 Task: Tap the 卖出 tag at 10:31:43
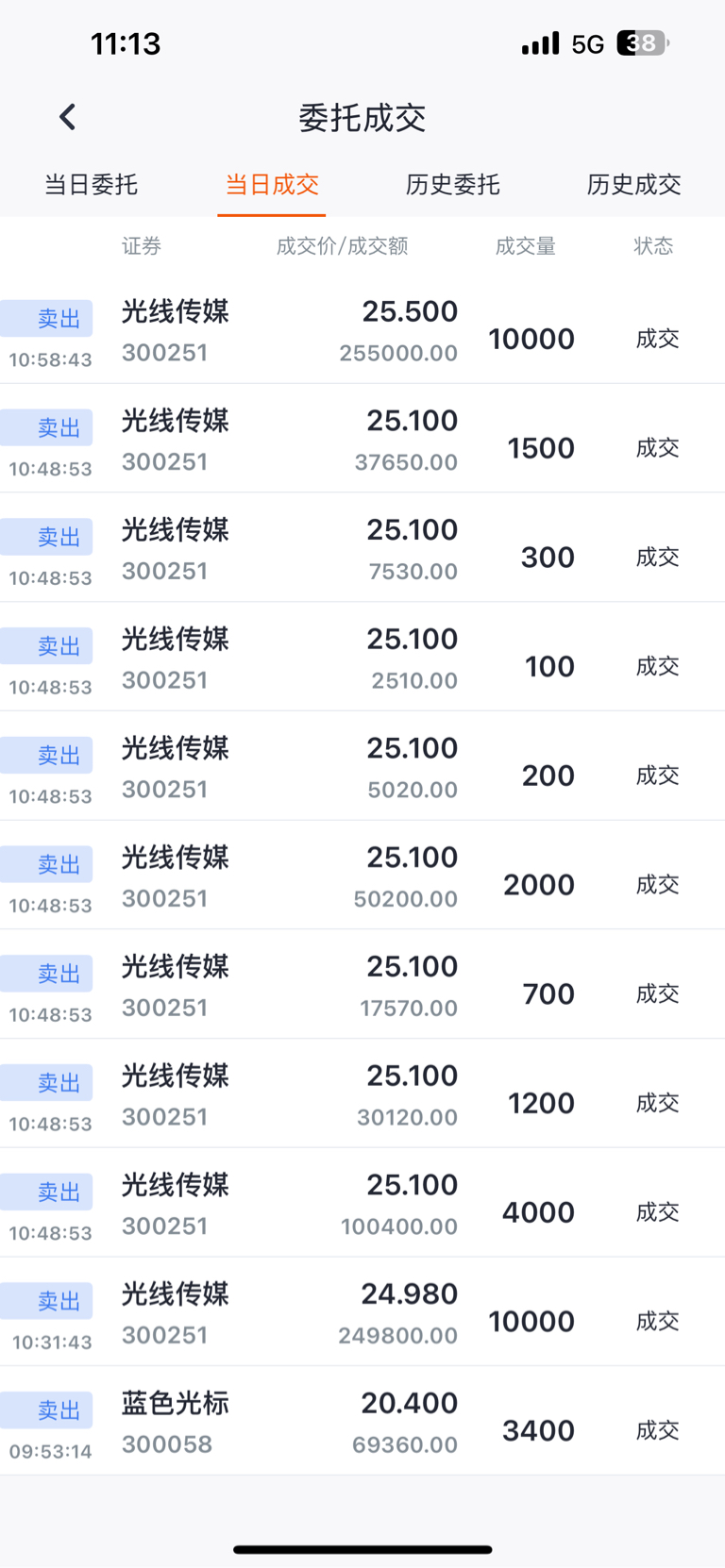point(49,1301)
